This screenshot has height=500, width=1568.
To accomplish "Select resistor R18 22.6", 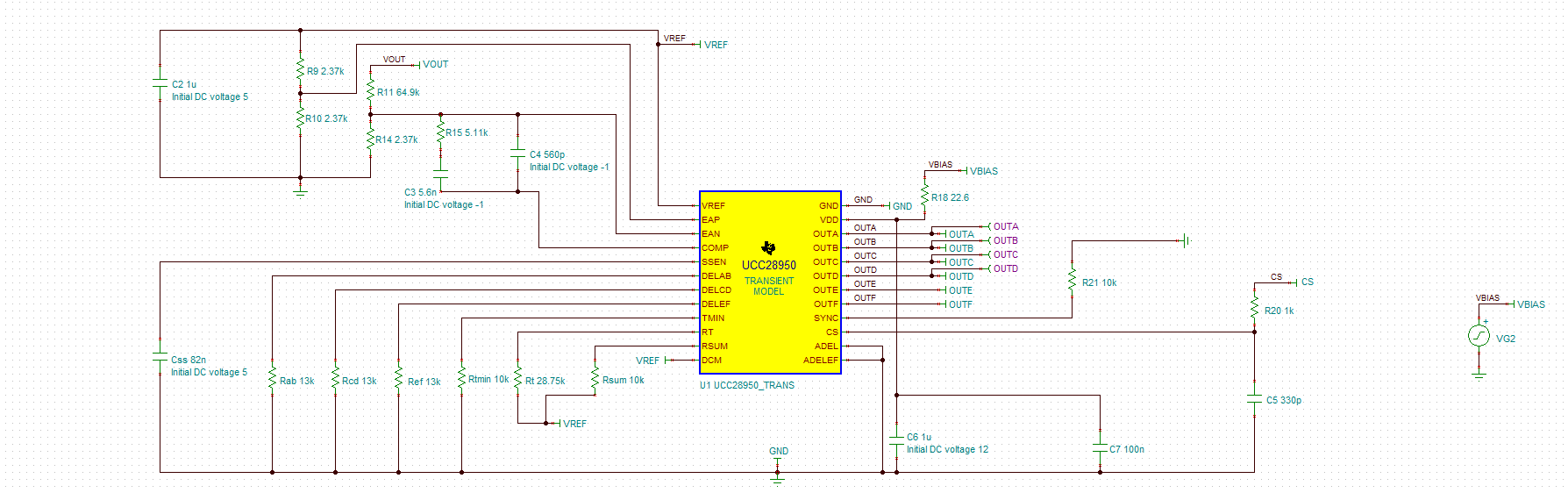I will point(924,195).
